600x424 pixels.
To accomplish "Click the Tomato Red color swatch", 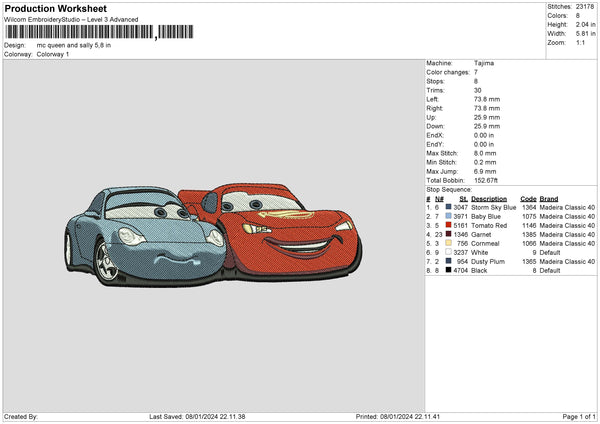I will coord(448,225).
